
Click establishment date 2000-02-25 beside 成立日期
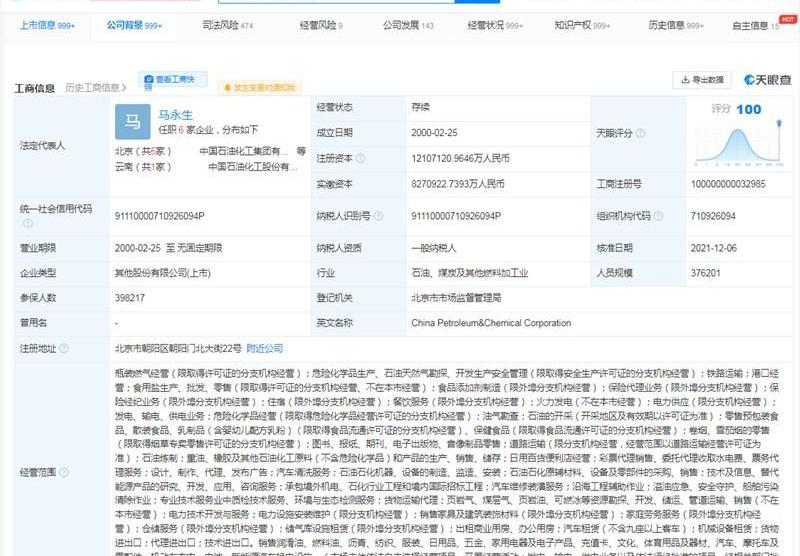coord(434,133)
